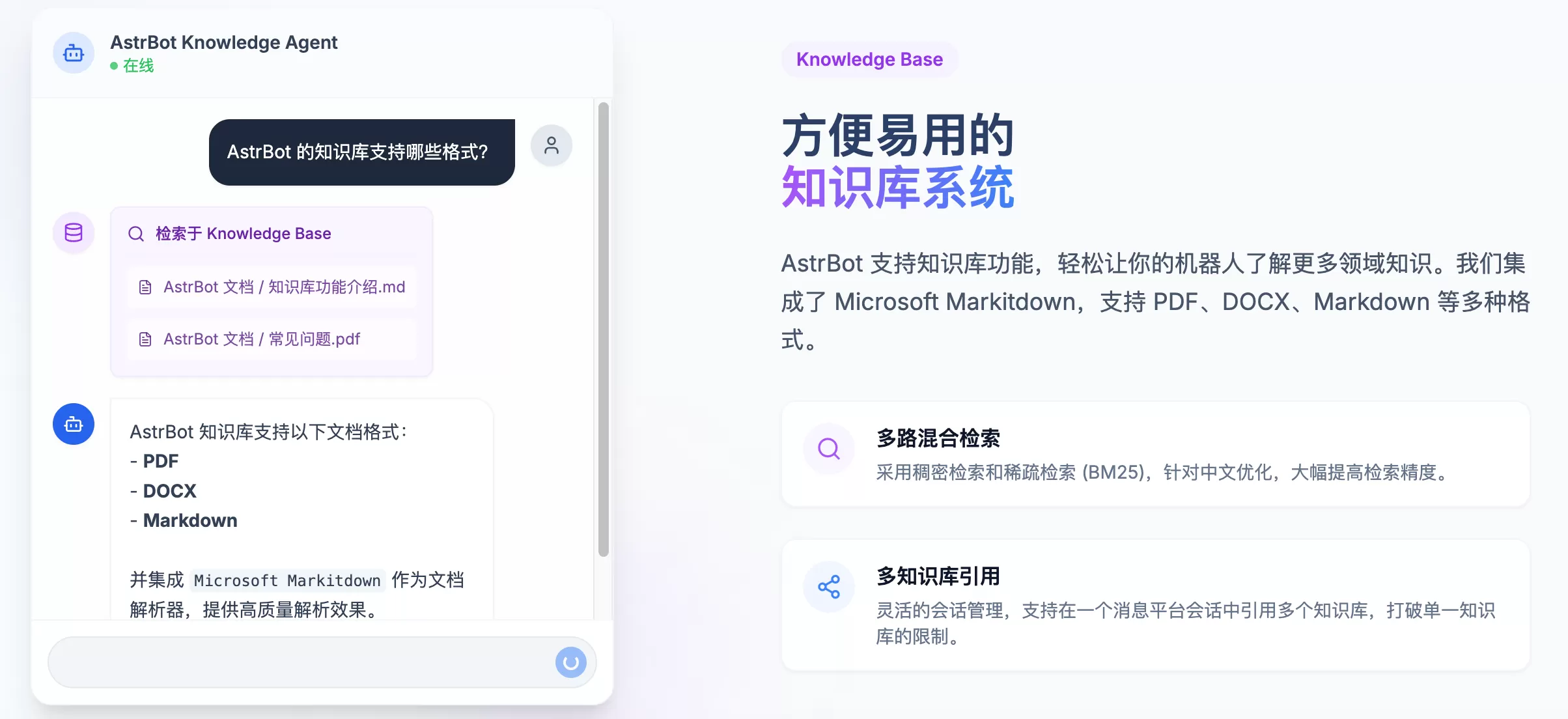Click the Knowledge Base pill badge
This screenshot has width=1568, height=719.
pyautogui.click(x=869, y=59)
